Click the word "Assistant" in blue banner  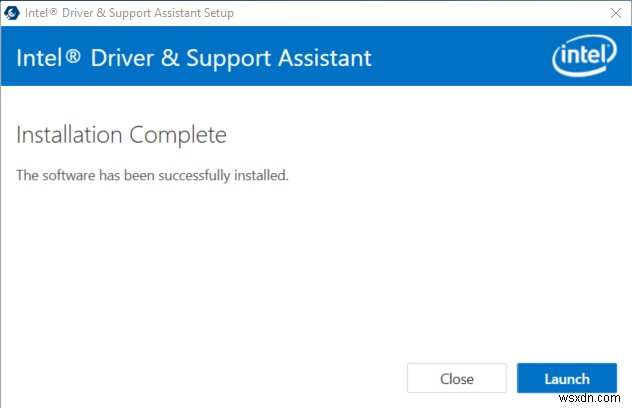[319, 57]
